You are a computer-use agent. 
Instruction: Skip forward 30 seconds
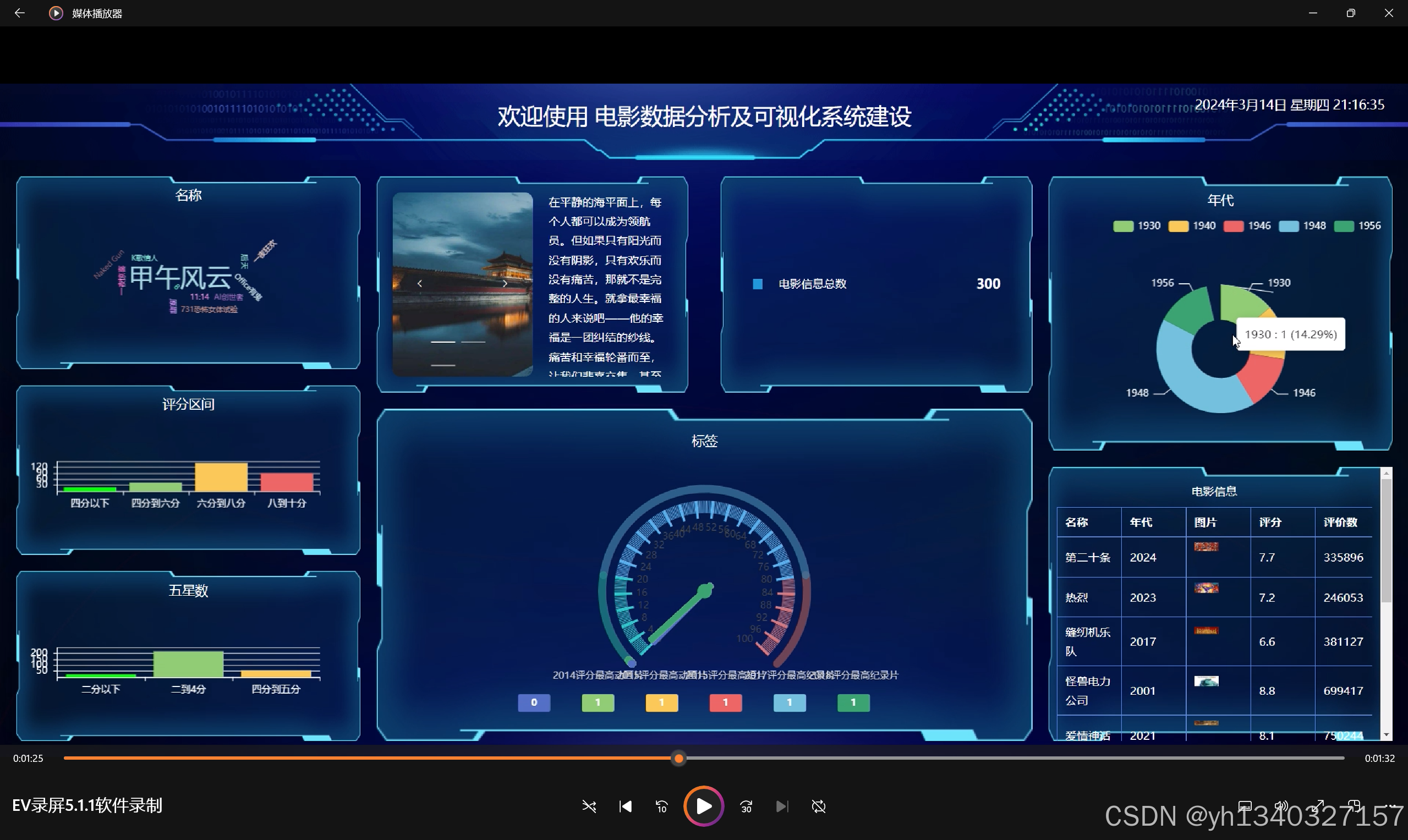click(x=746, y=806)
